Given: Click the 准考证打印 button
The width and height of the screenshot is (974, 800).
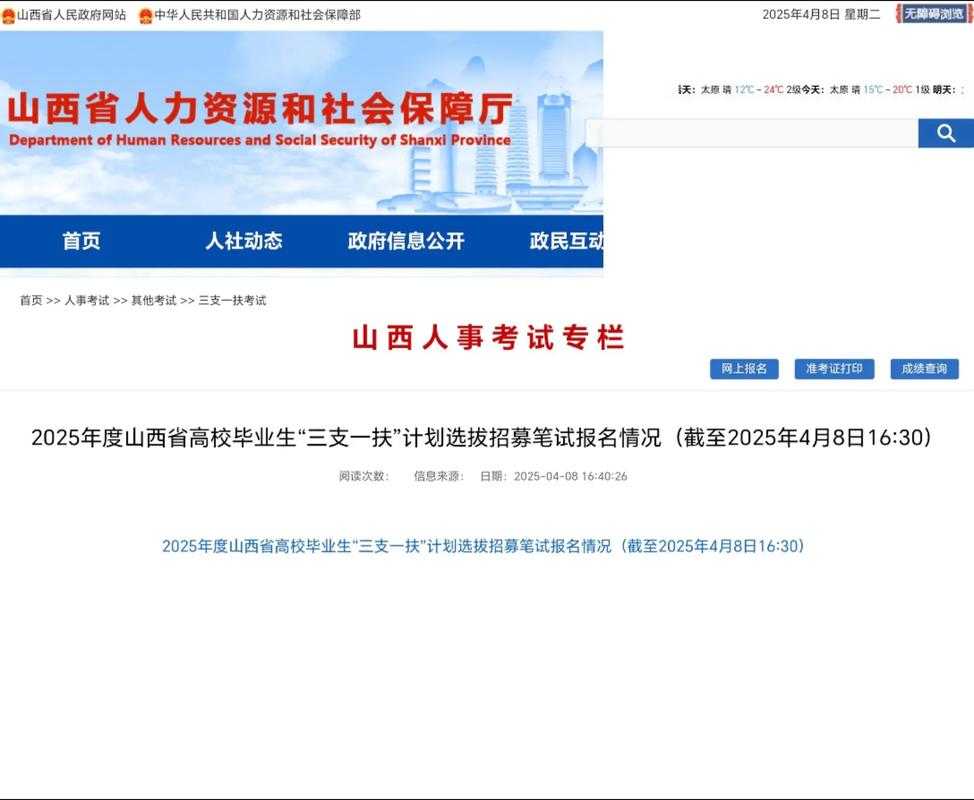Looking at the screenshot, I should coord(834,368).
